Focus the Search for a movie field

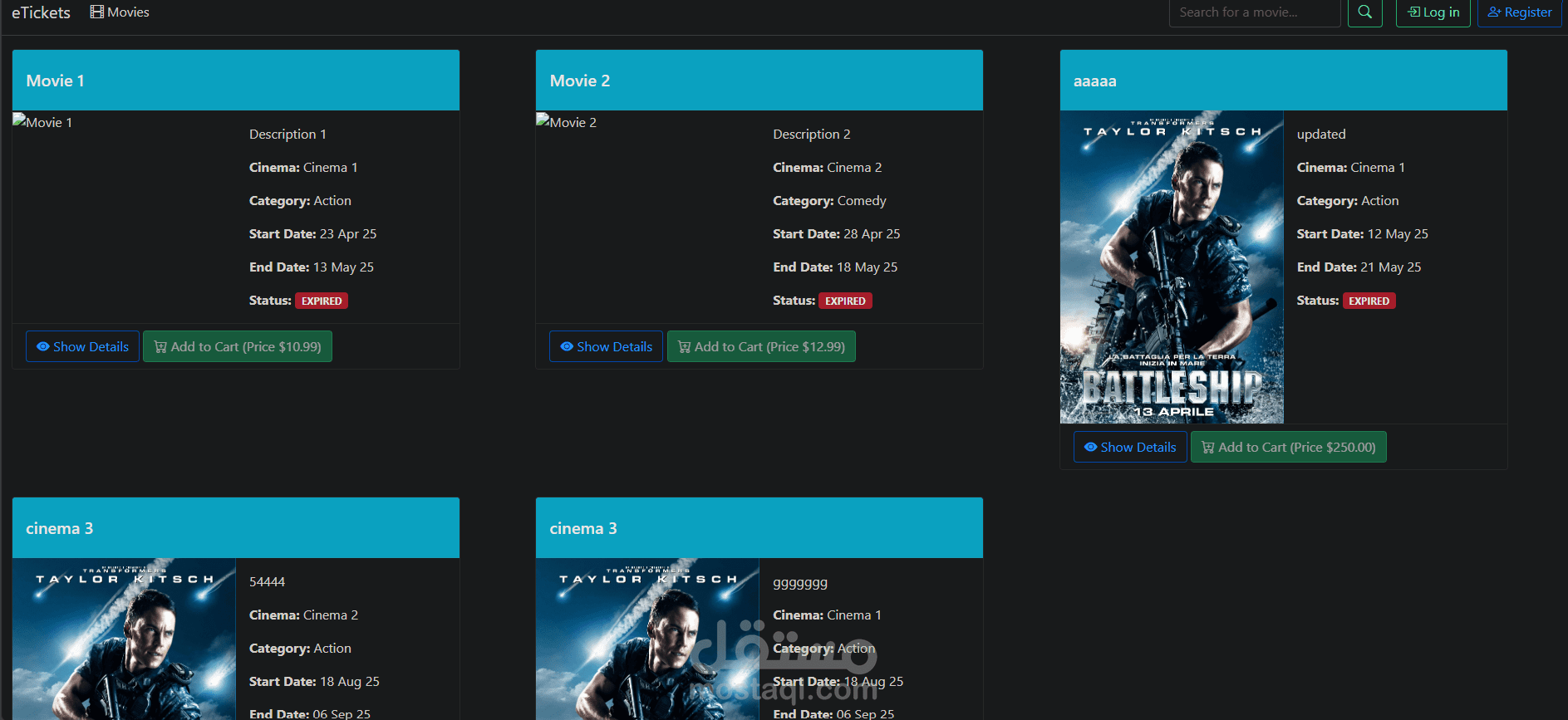[x=1254, y=12]
